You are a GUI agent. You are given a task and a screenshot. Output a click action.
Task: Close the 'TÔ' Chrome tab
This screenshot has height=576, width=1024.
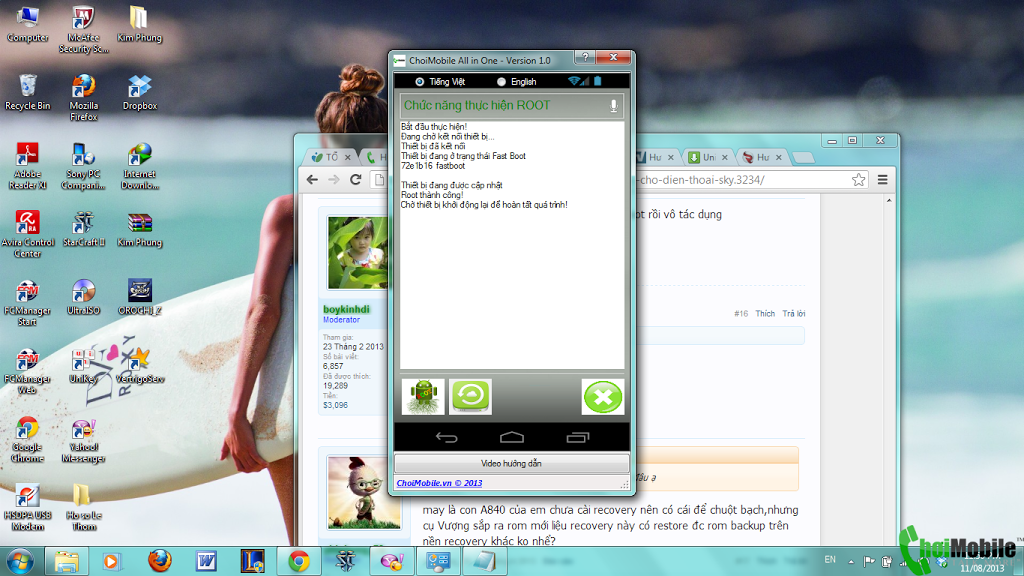[x=347, y=157]
